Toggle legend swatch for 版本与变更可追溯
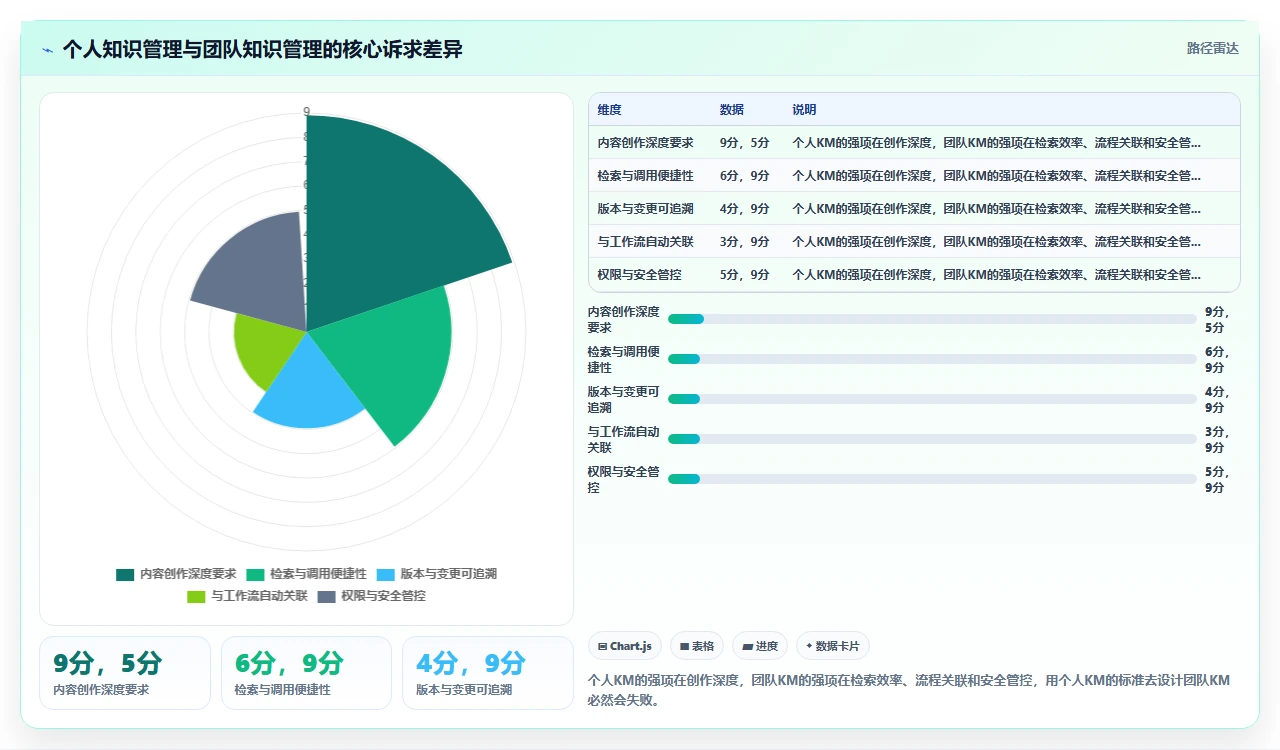The image size is (1280, 750). pos(386,574)
